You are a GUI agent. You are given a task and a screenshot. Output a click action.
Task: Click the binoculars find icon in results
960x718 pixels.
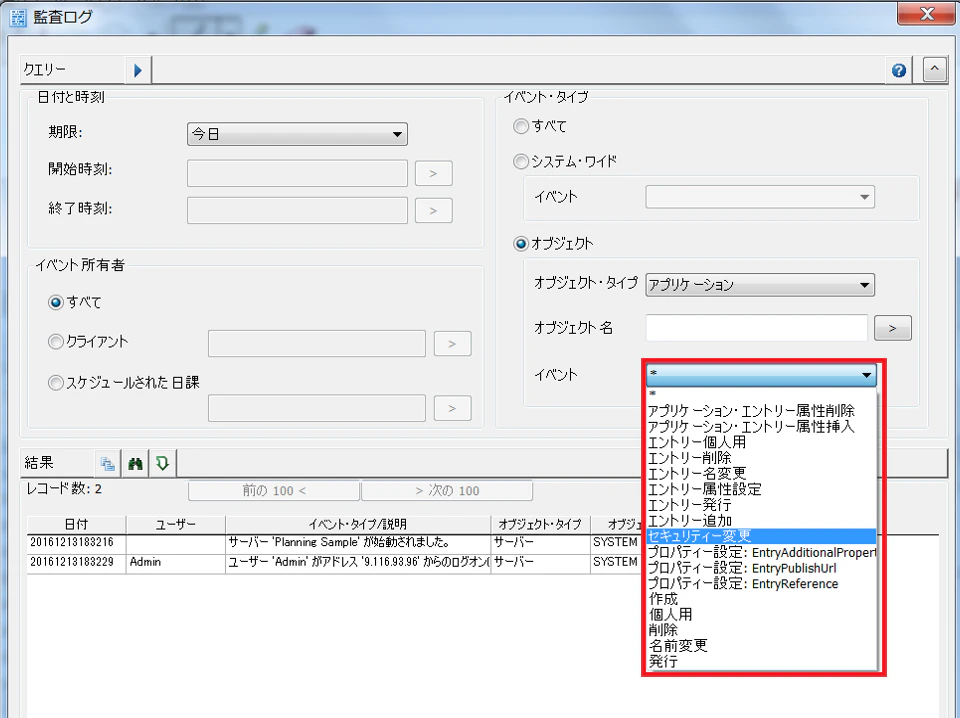(x=135, y=464)
